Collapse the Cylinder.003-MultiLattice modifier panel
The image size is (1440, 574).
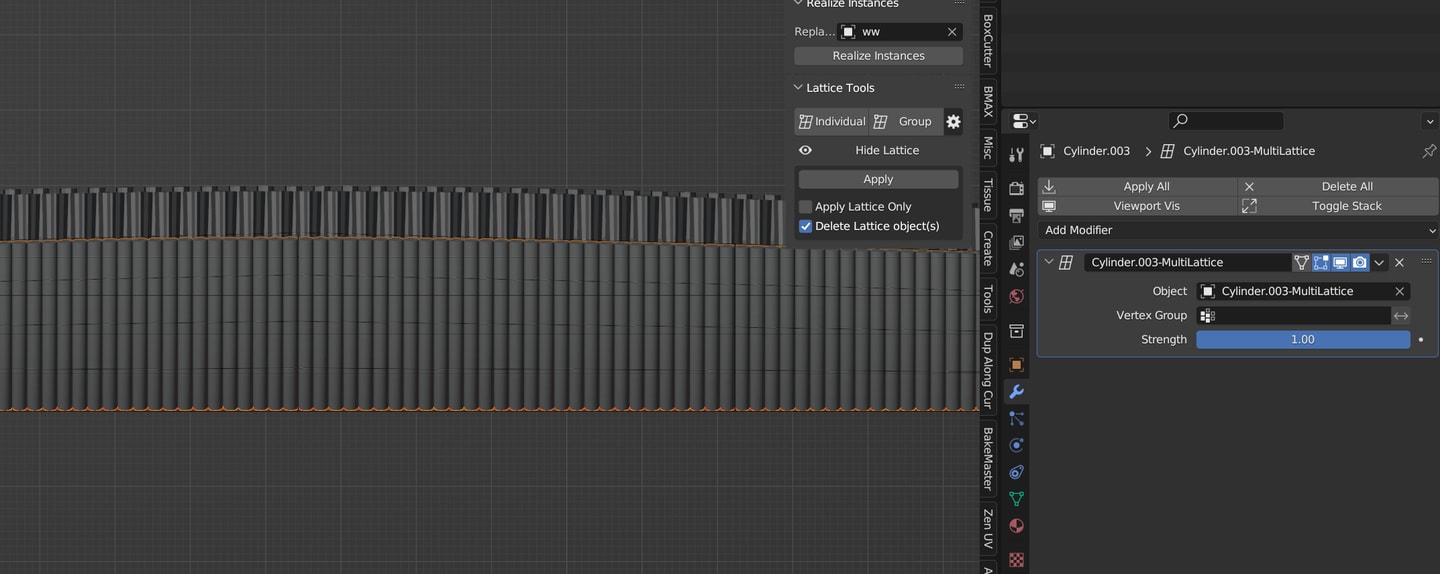click(x=1048, y=262)
